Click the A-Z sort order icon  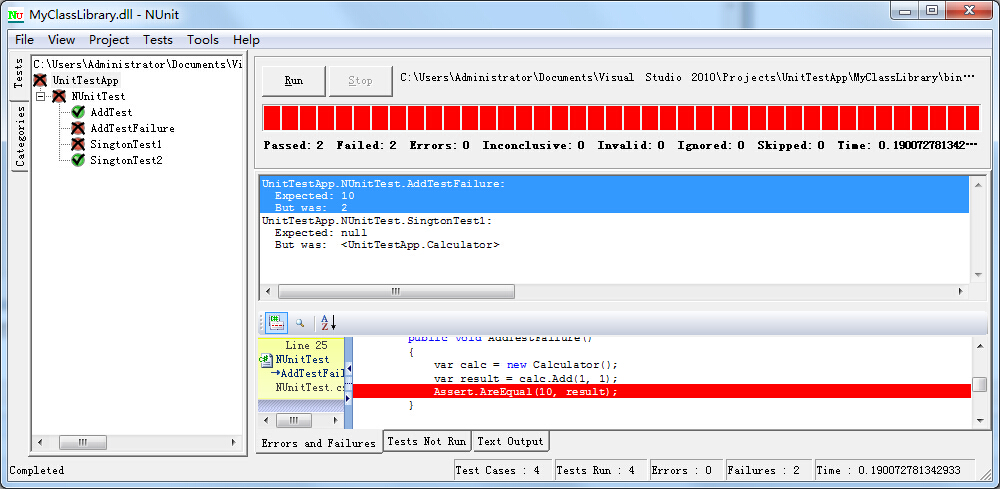pos(328,323)
